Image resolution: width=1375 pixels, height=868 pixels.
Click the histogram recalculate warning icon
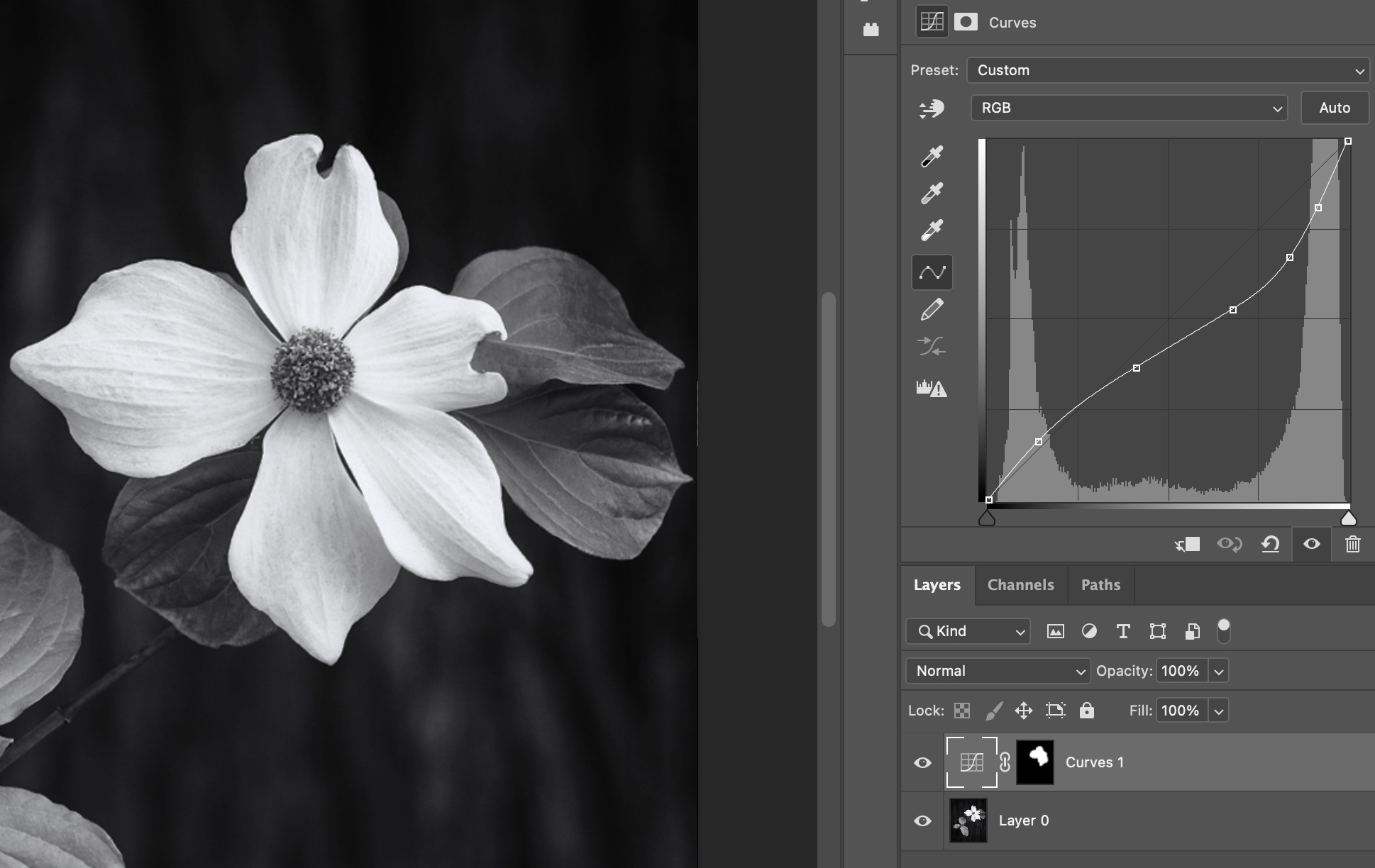[932, 388]
